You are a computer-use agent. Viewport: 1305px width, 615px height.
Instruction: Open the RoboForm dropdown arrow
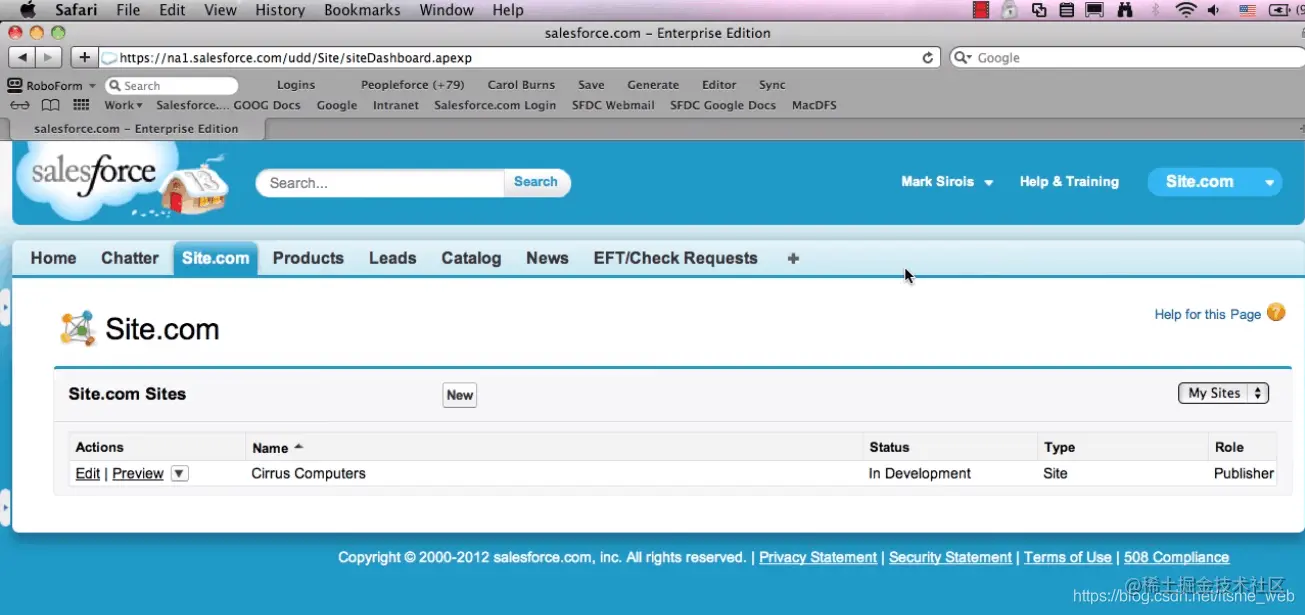92,86
